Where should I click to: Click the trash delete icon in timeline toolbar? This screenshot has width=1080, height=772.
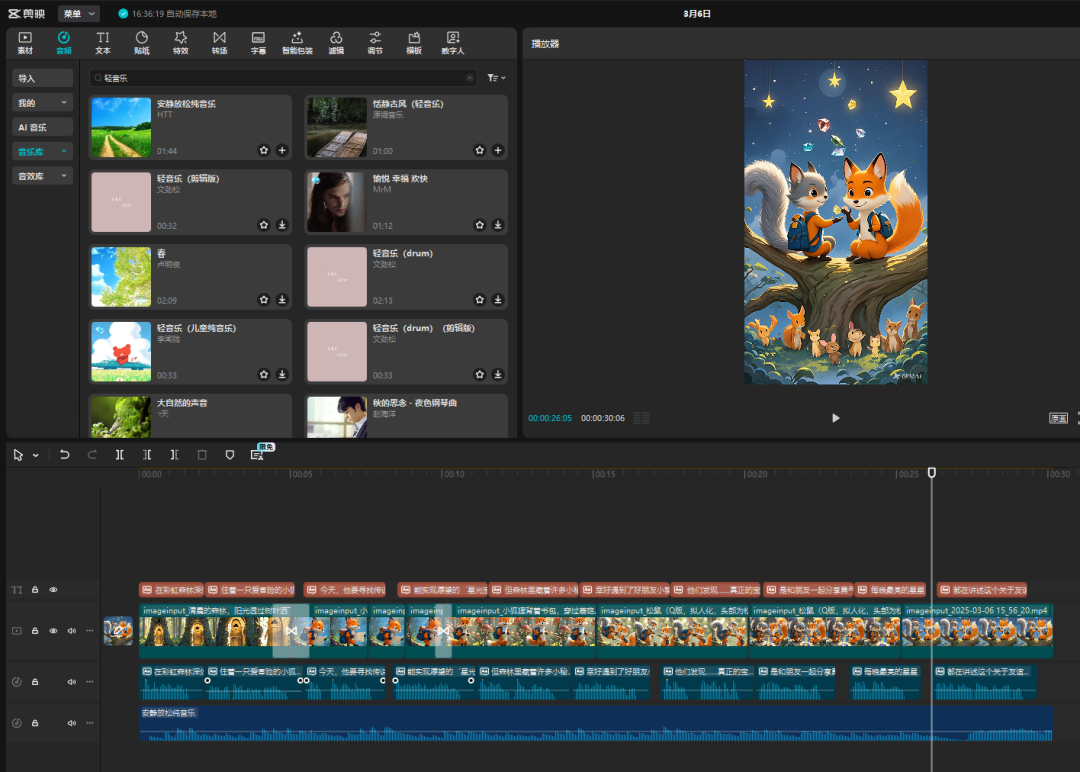pos(202,455)
